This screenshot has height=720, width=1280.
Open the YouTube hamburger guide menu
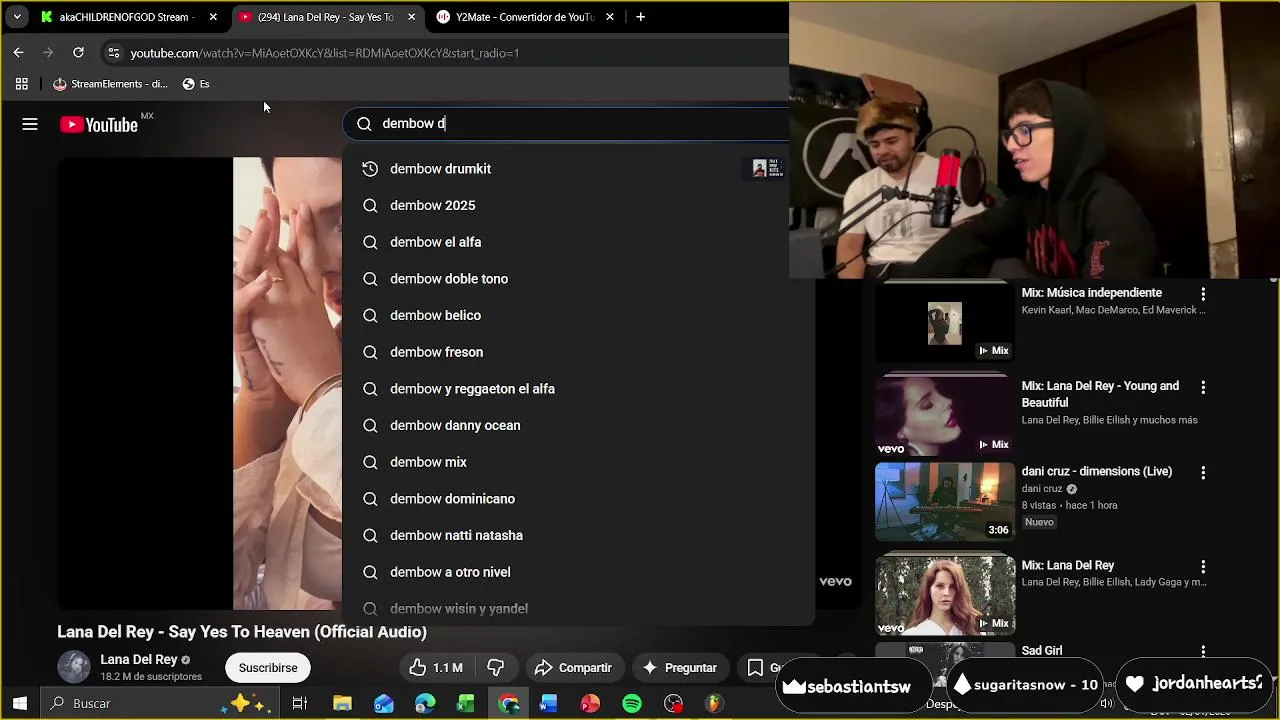[x=30, y=124]
